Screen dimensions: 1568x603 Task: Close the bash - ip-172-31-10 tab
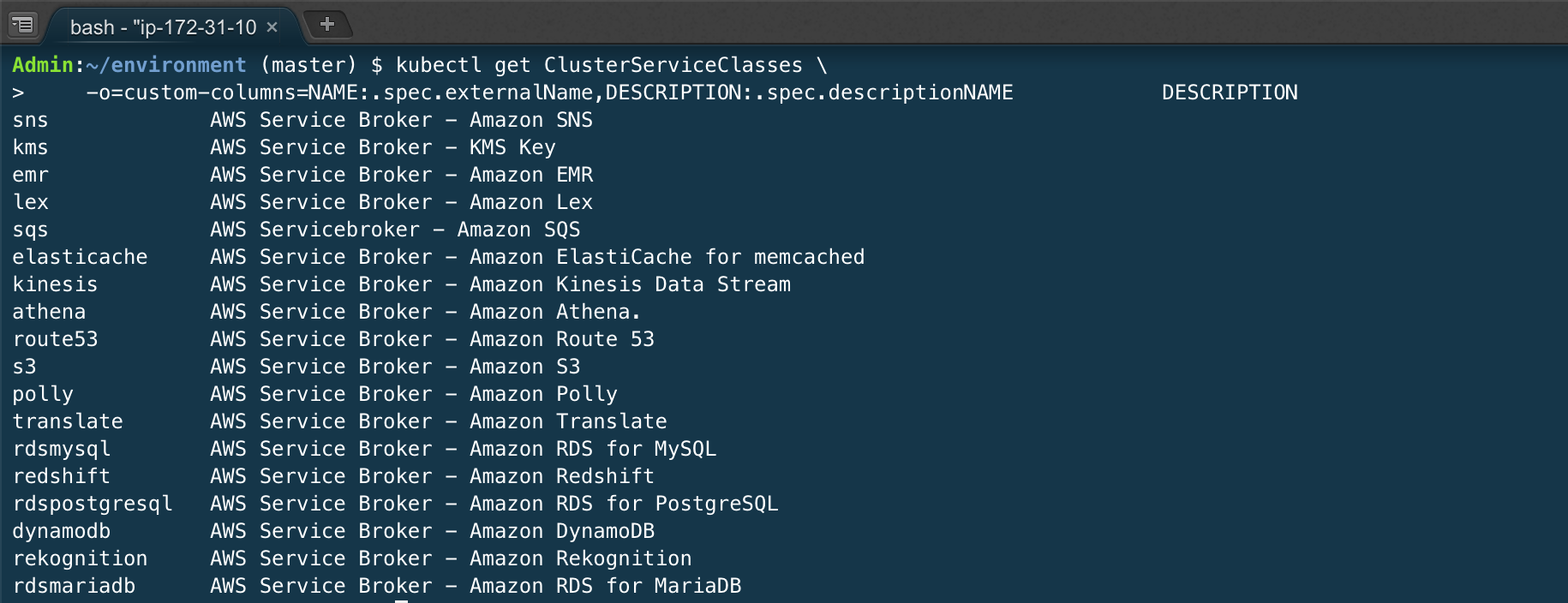click(x=272, y=27)
